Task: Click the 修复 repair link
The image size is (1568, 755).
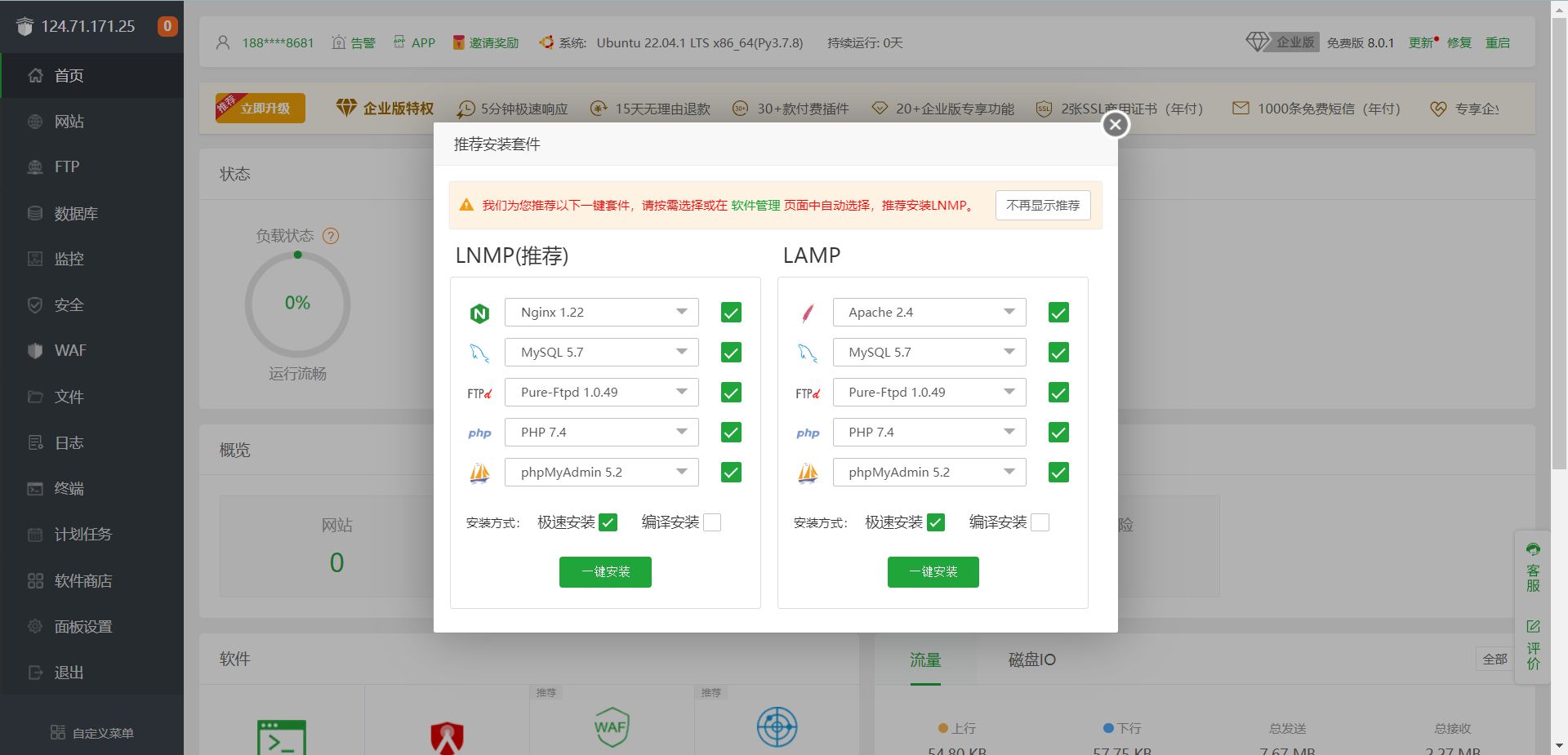Action: click(x=1459, y=42)
